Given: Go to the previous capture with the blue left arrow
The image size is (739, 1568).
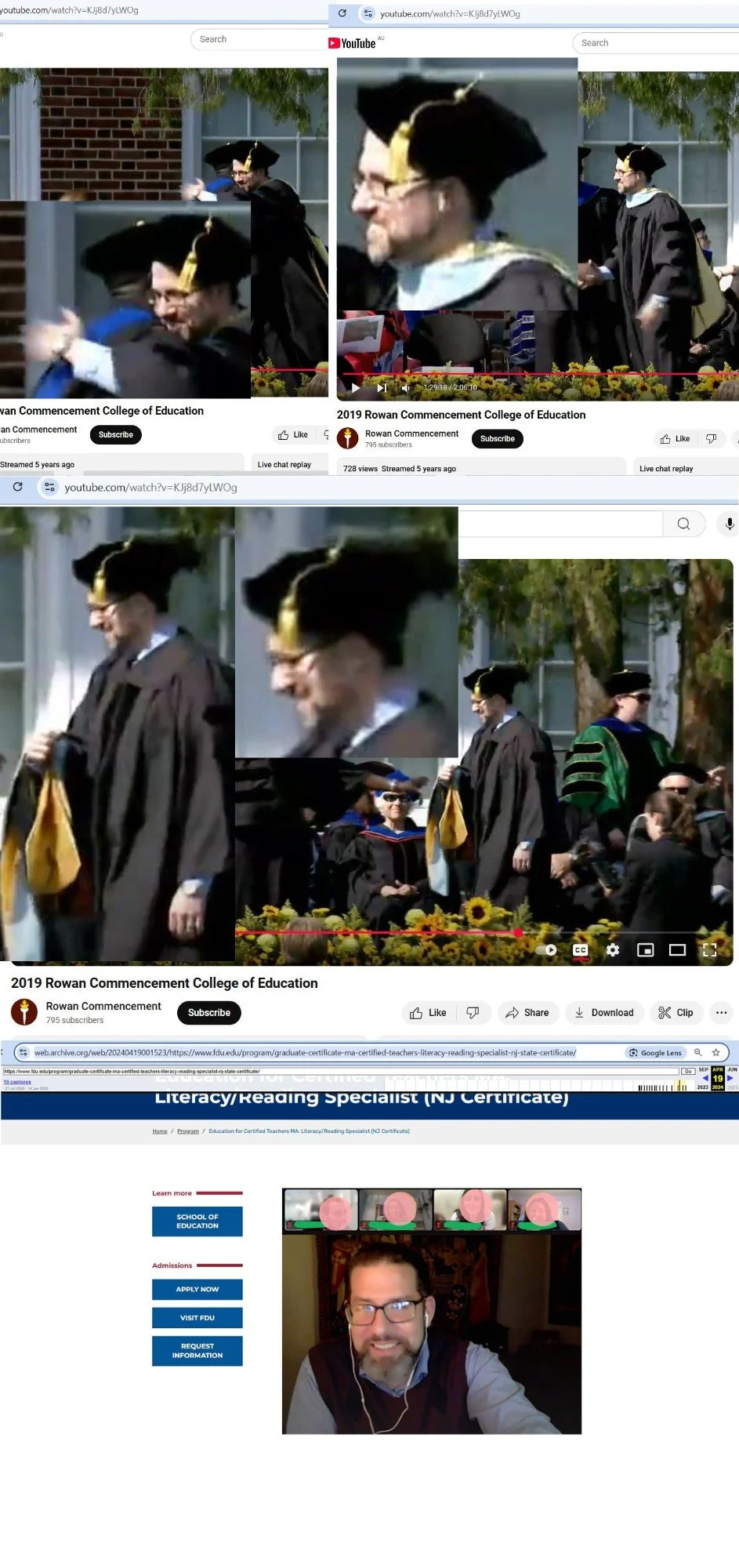Looking at the screenshot, I should tap(705, 1078).
